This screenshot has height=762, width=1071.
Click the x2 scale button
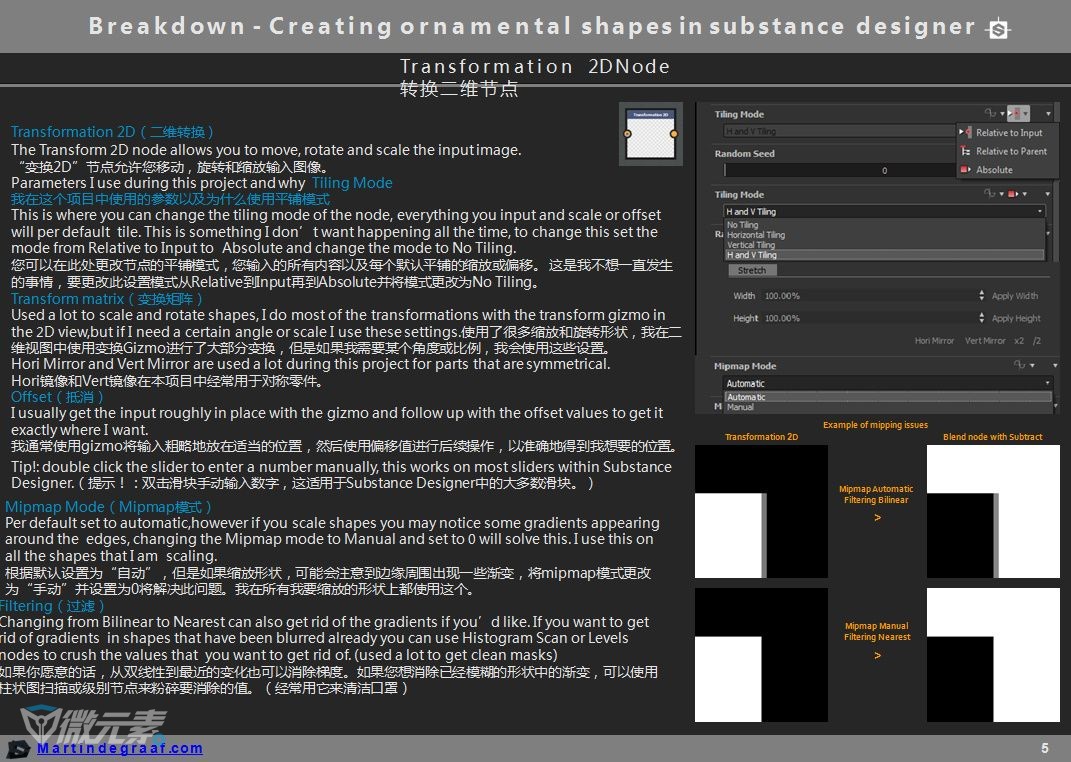(x=1019, y=341)
